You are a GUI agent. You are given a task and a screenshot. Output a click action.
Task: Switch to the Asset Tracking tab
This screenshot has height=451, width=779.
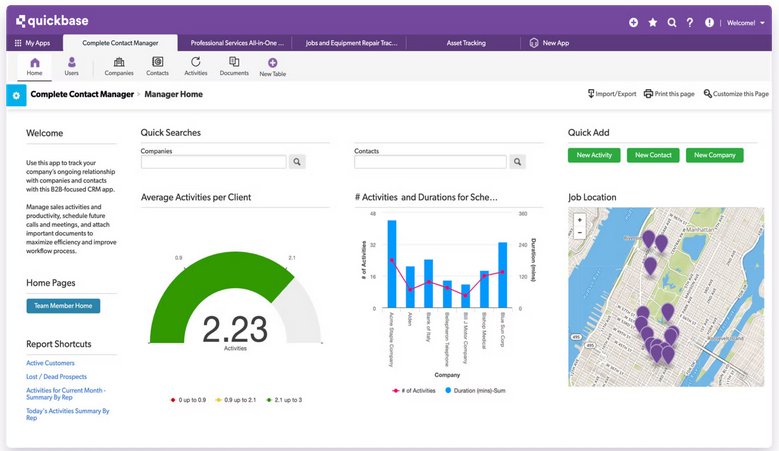466,43
